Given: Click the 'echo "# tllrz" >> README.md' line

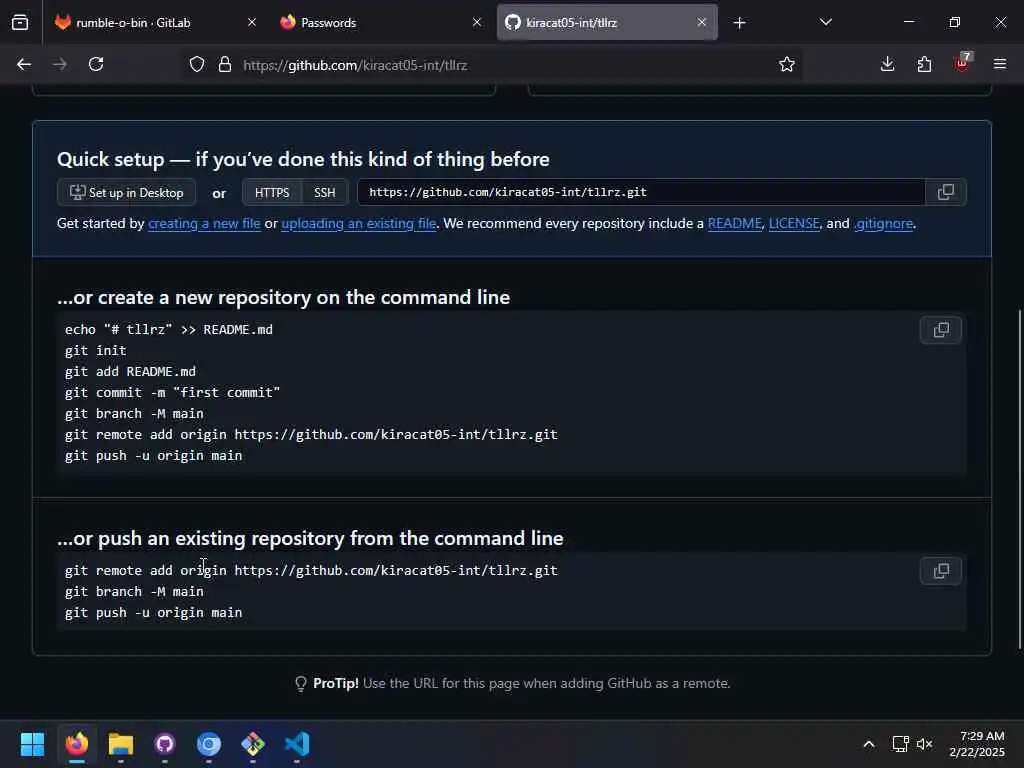Looking at the screenshot, I should (x=169, y=330).
